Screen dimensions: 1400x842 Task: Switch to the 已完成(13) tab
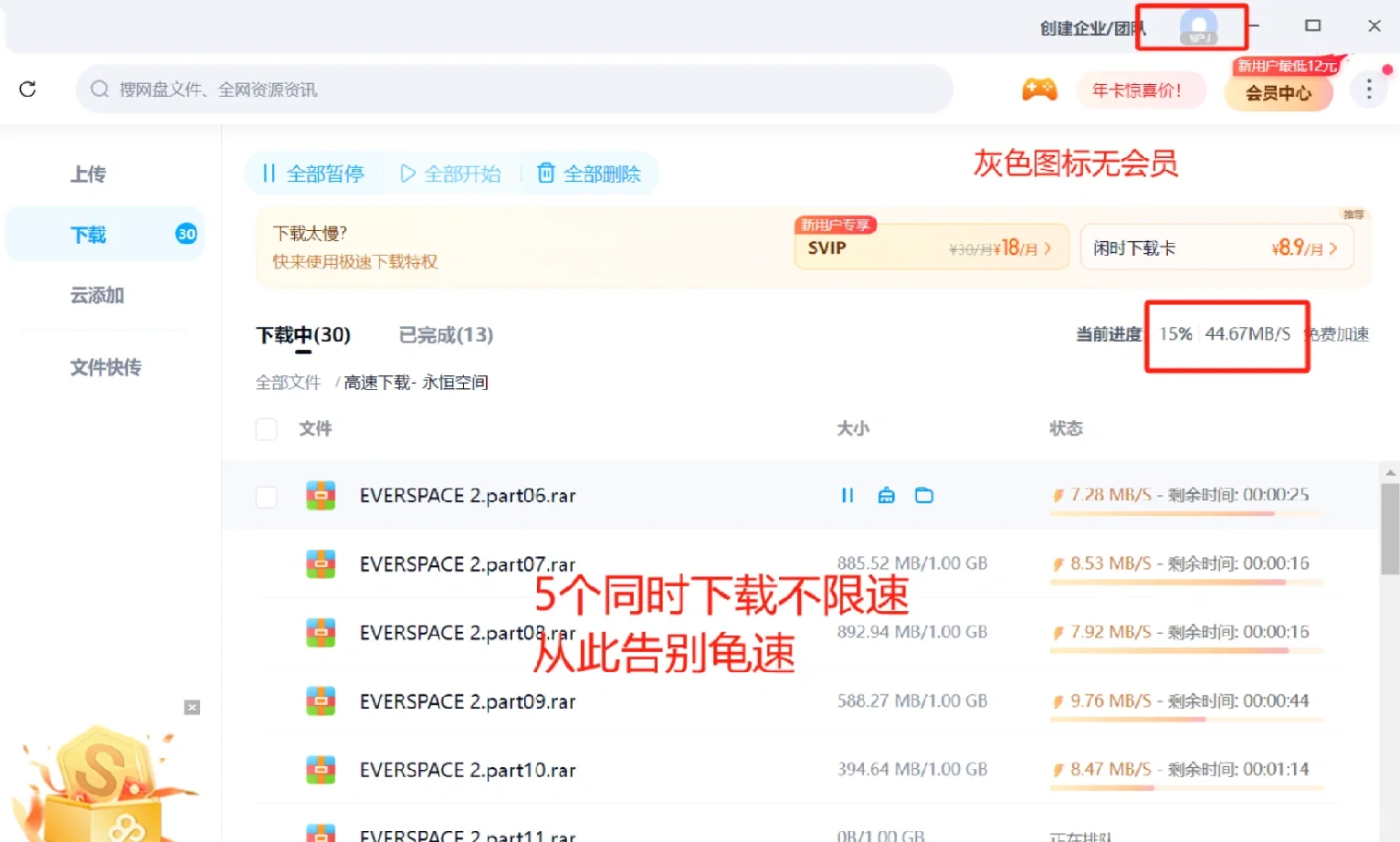446,335
